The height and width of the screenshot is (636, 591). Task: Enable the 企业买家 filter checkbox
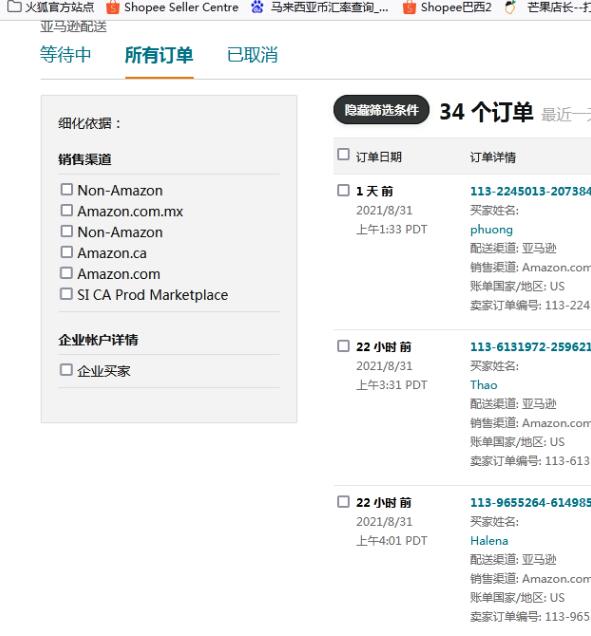coord(67,370)
